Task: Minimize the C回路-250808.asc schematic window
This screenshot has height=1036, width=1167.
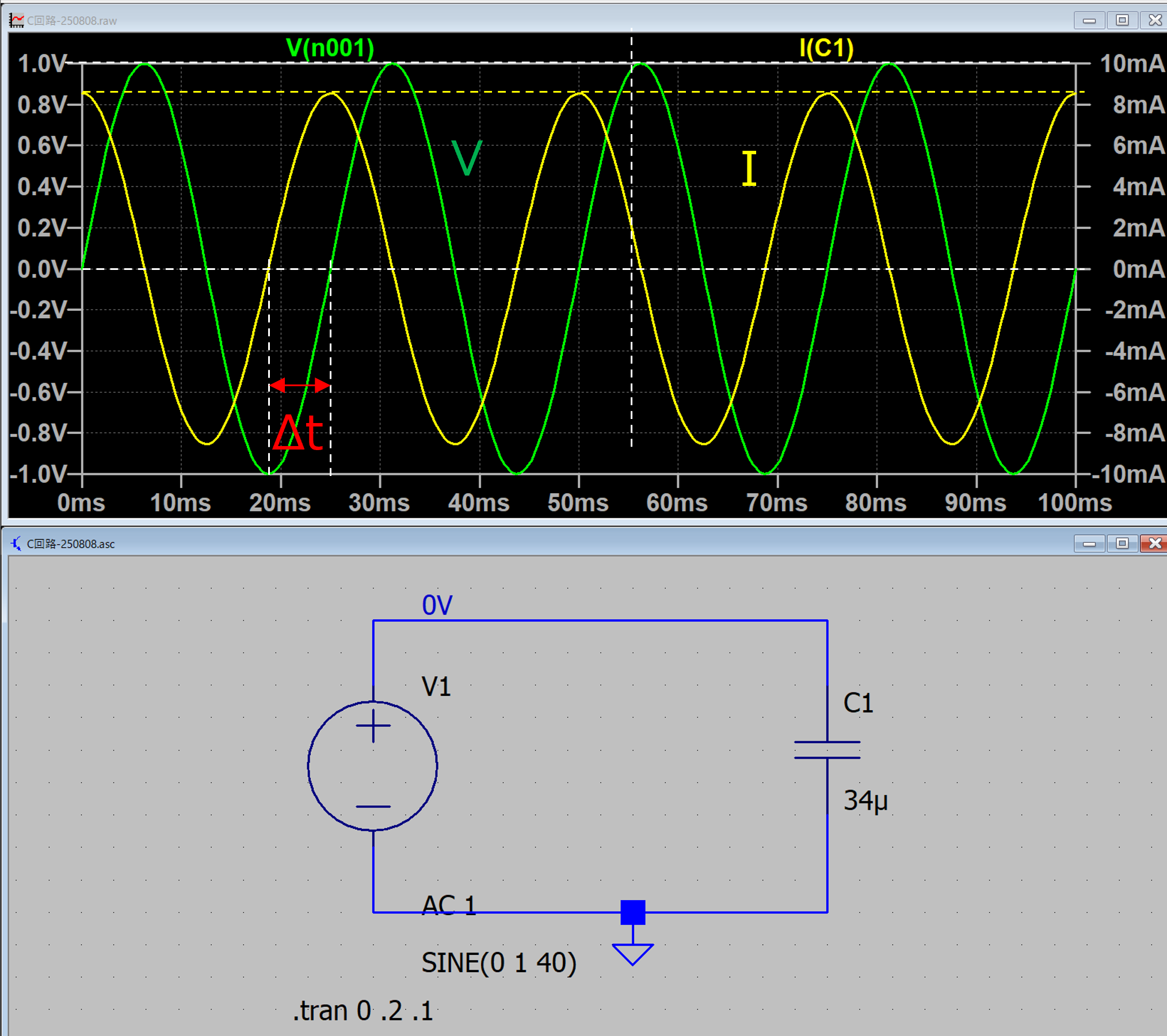Action: 1089,543
